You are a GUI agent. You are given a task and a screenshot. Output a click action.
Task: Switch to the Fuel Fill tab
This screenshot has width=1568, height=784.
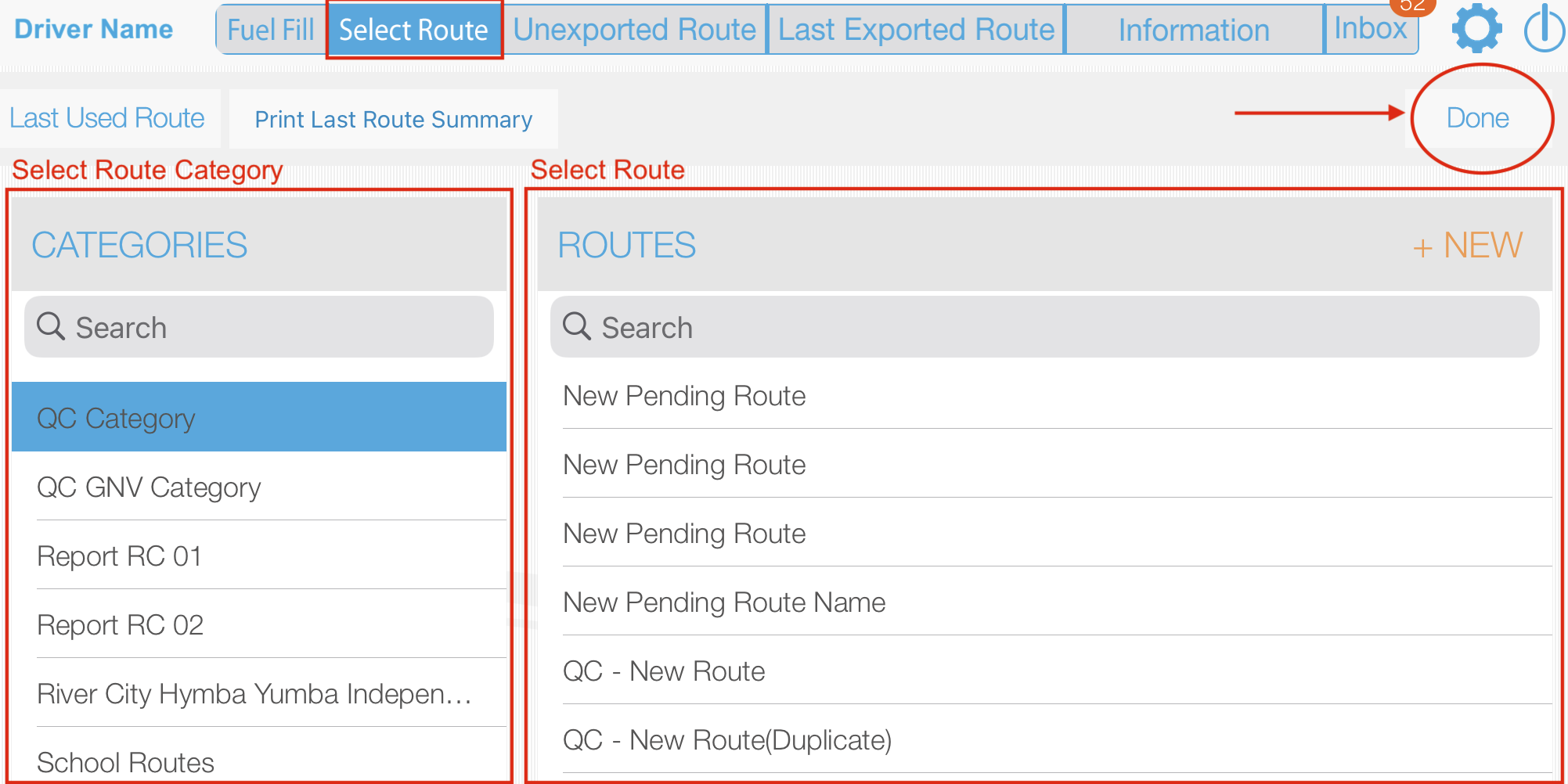tap(270, 29)
